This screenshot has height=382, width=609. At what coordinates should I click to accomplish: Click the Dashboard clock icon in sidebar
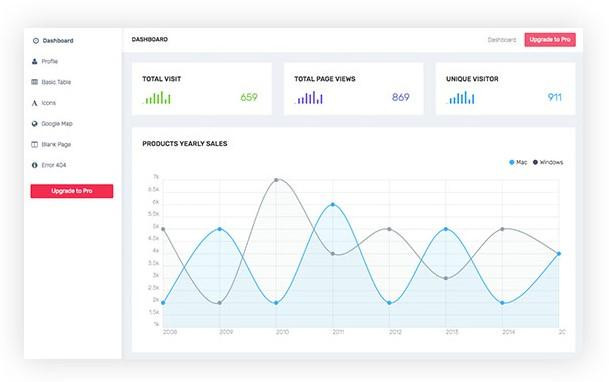[x=36, y=41]
